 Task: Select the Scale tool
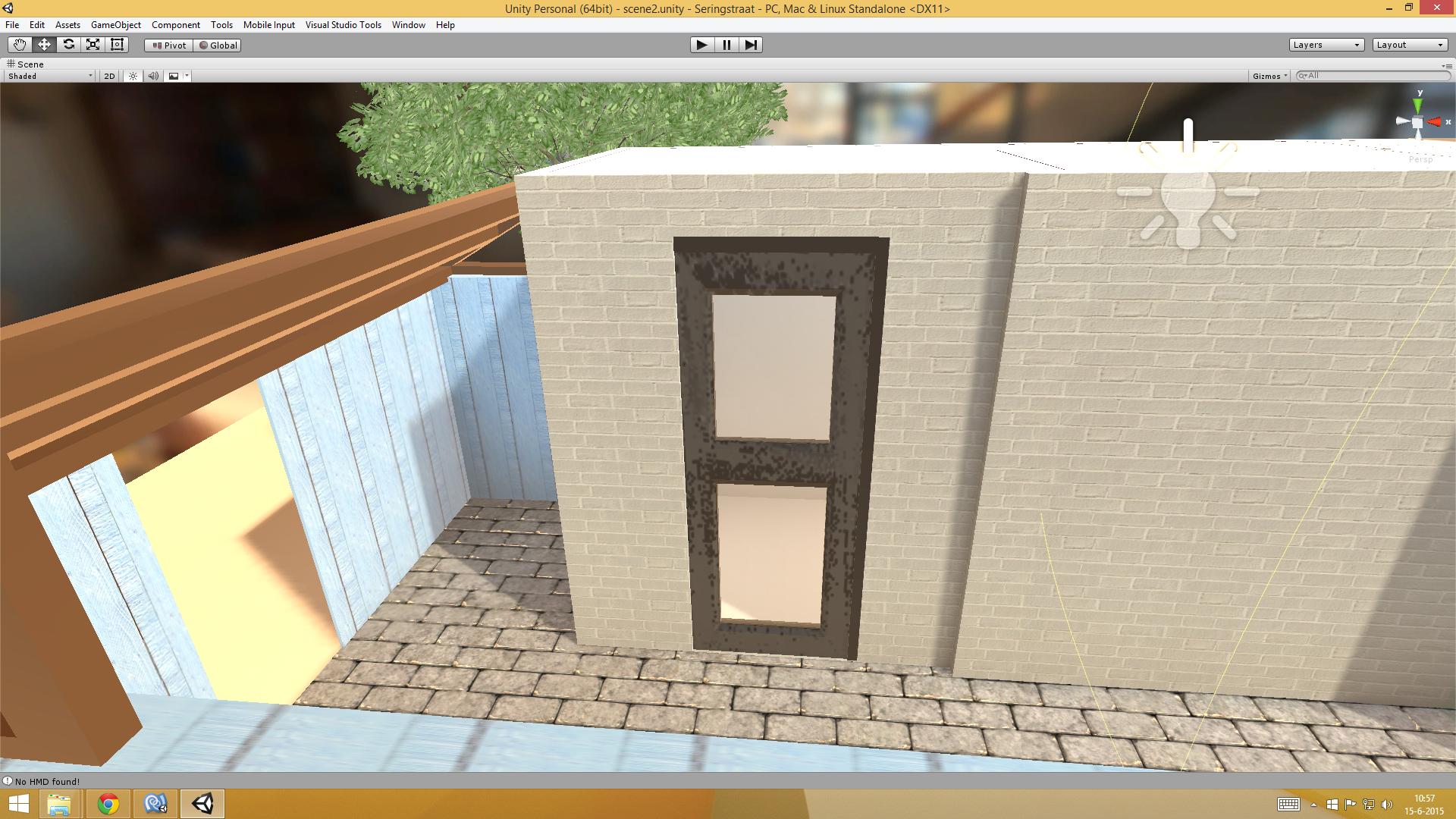tap(93, 45)
